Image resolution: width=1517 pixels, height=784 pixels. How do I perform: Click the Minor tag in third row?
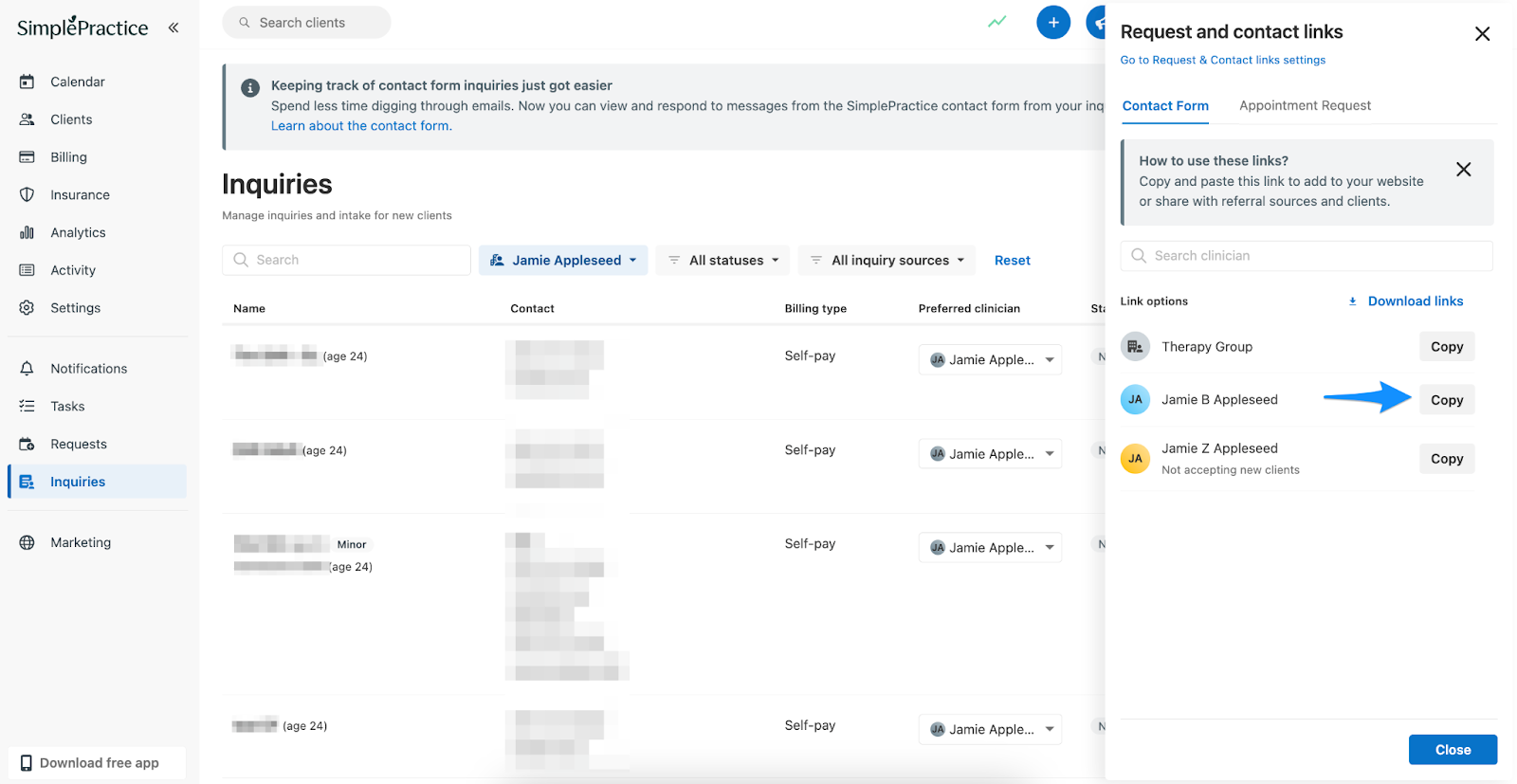tap(352, 545)
